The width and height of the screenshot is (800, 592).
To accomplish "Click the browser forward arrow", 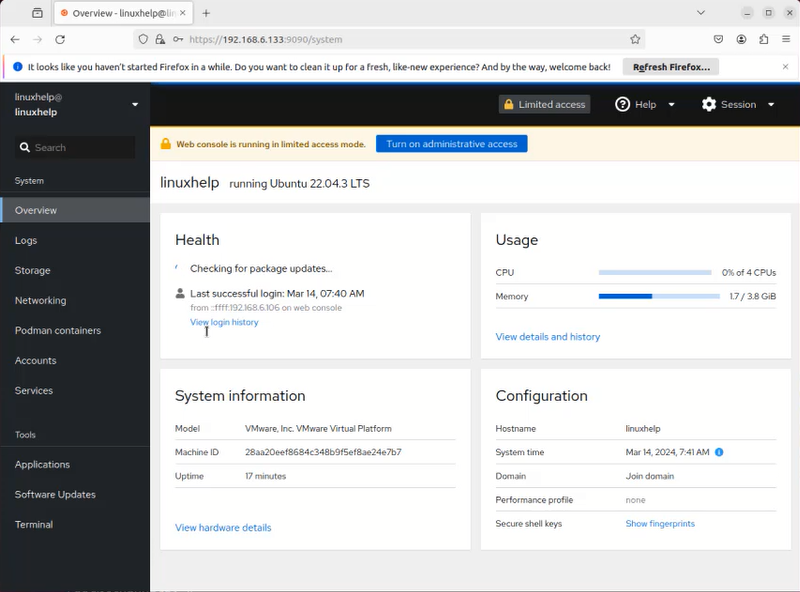I will point(37,39).
